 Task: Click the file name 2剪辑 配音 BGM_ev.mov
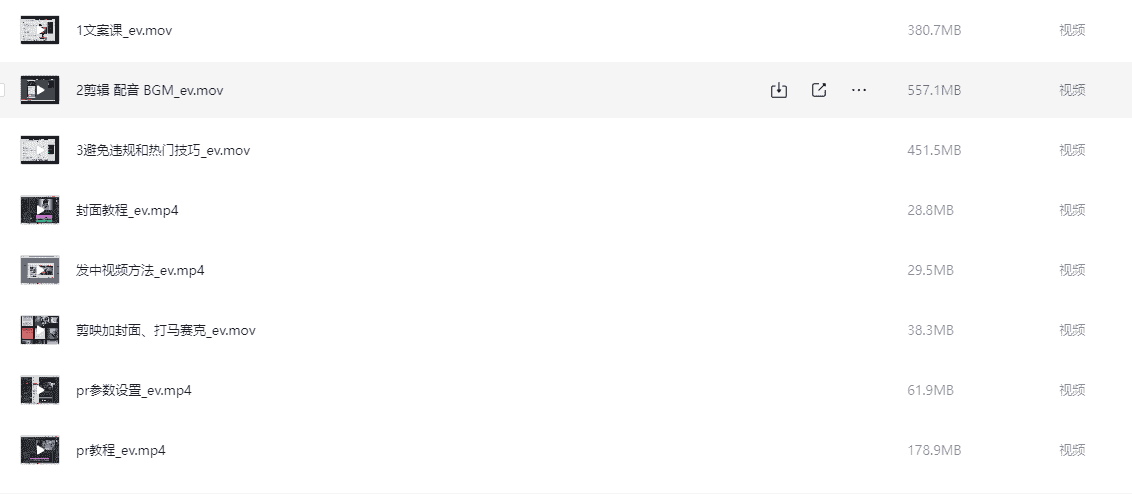150,90
